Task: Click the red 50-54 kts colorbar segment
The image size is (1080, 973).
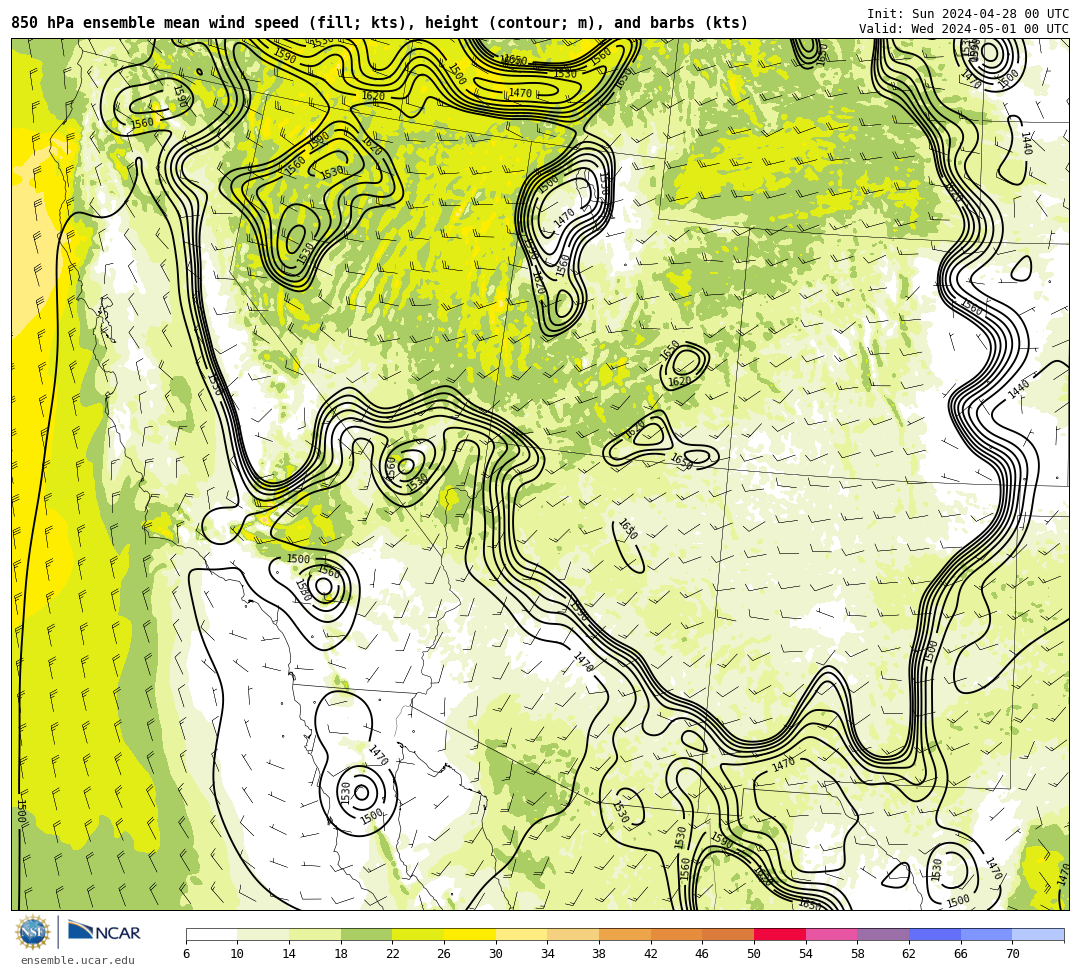Action: pos(780,934)
